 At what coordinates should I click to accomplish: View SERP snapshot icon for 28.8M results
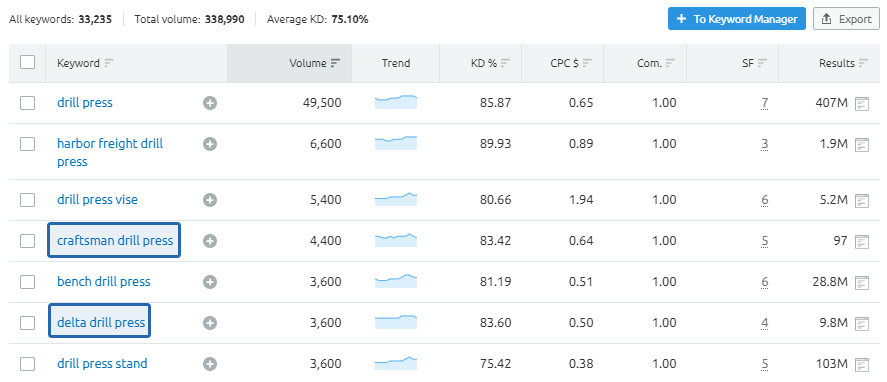[862, 282]
